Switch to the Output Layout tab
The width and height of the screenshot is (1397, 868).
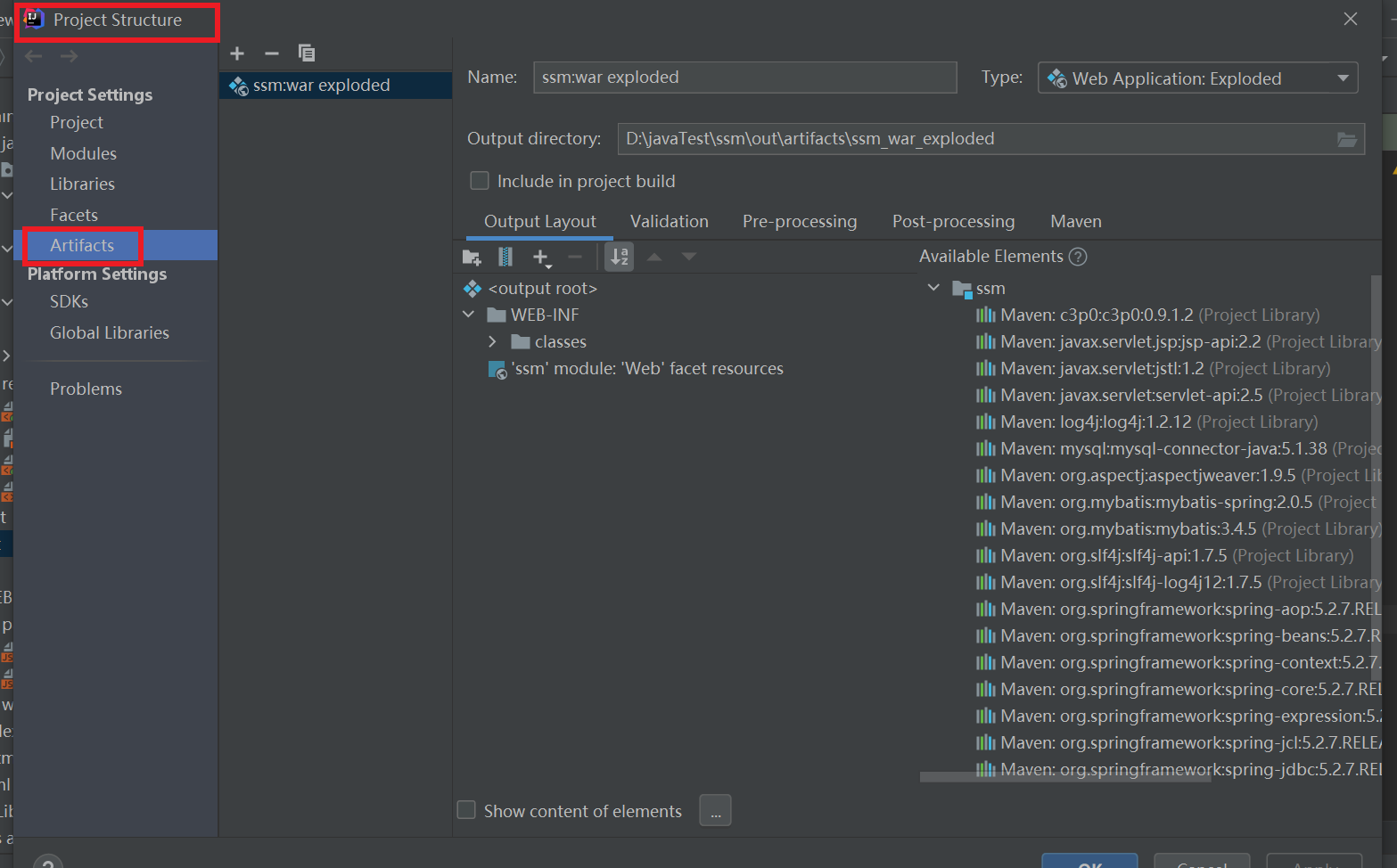coord(539,221)
